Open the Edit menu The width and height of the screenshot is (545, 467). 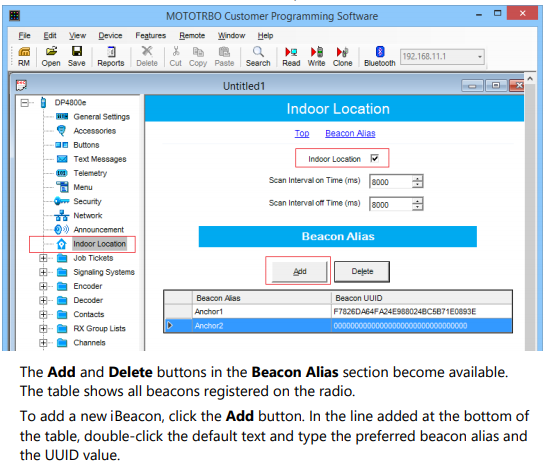[50, 35]
